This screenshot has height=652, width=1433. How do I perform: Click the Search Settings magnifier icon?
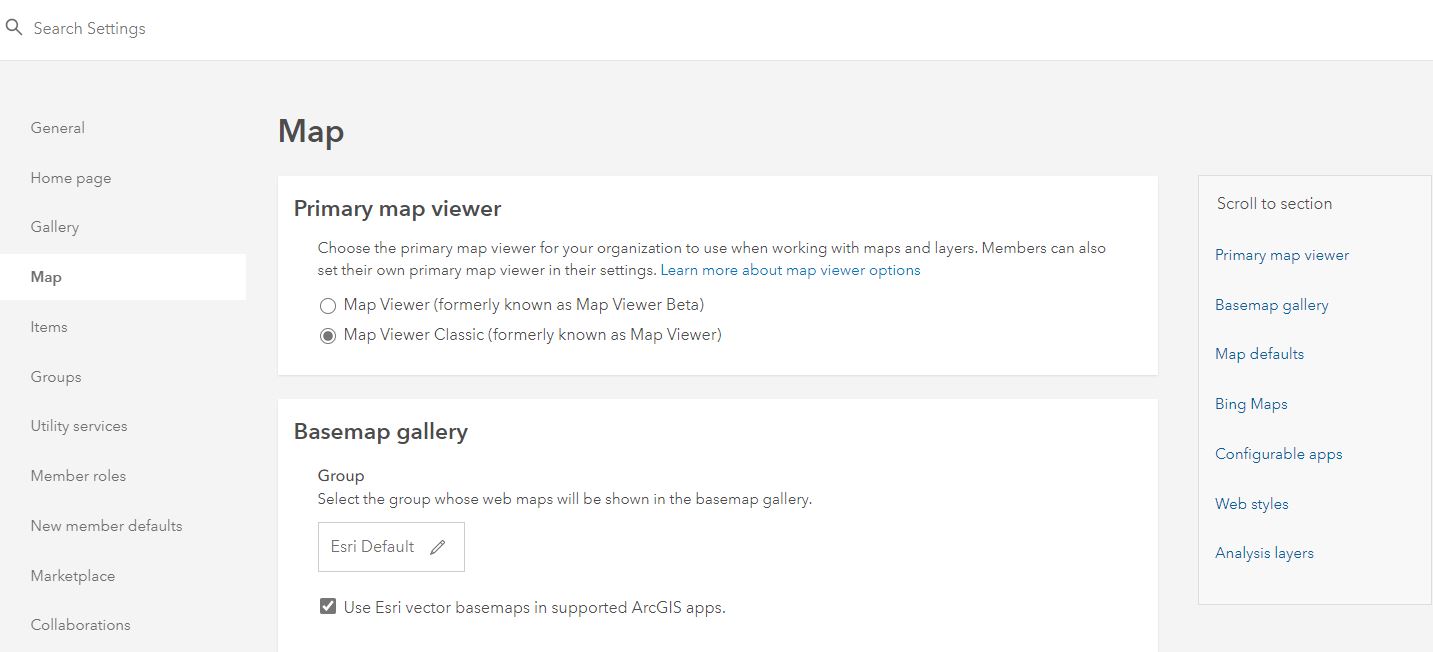[14, 27]
